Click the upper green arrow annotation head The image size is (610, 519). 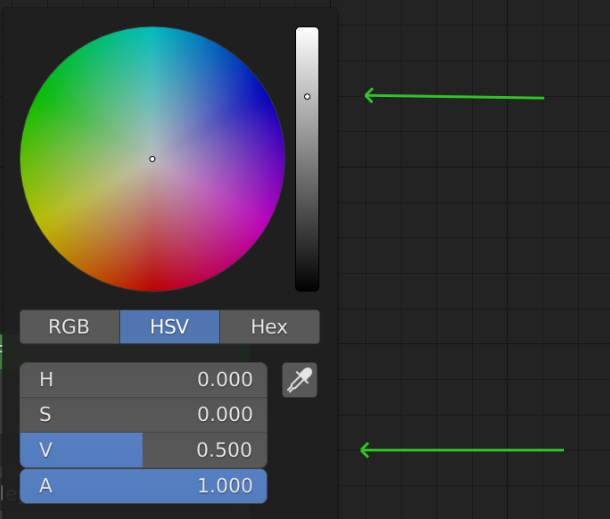[x=369, y=95]
